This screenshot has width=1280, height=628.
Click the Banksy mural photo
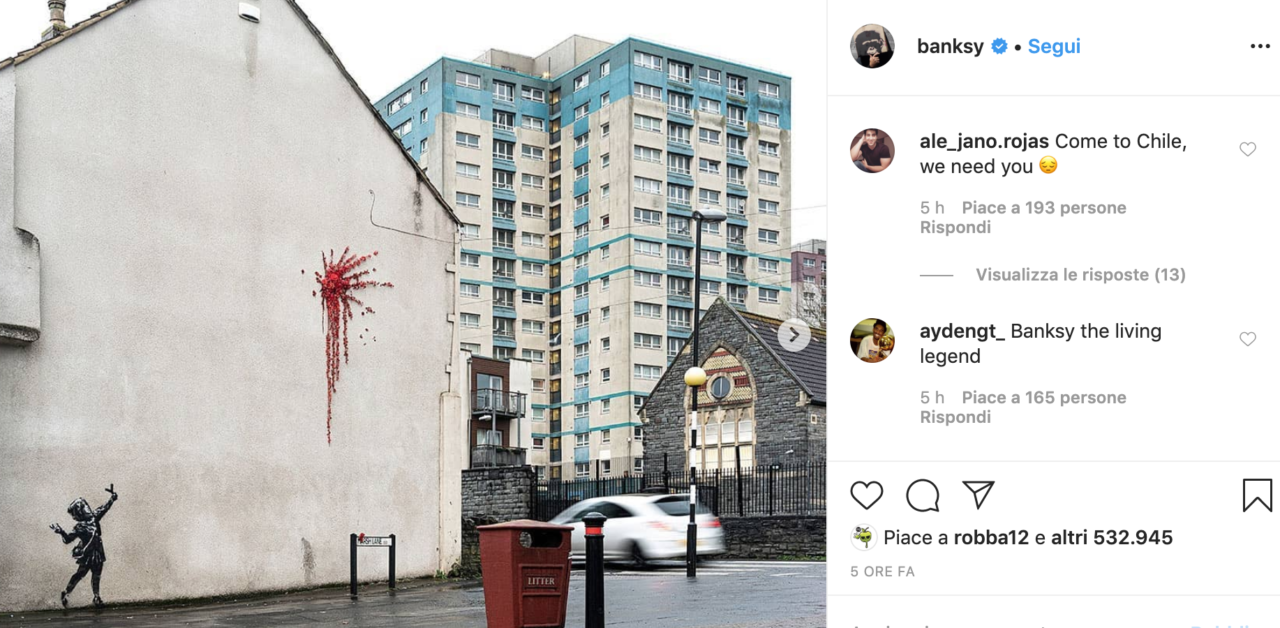(413, 314)
